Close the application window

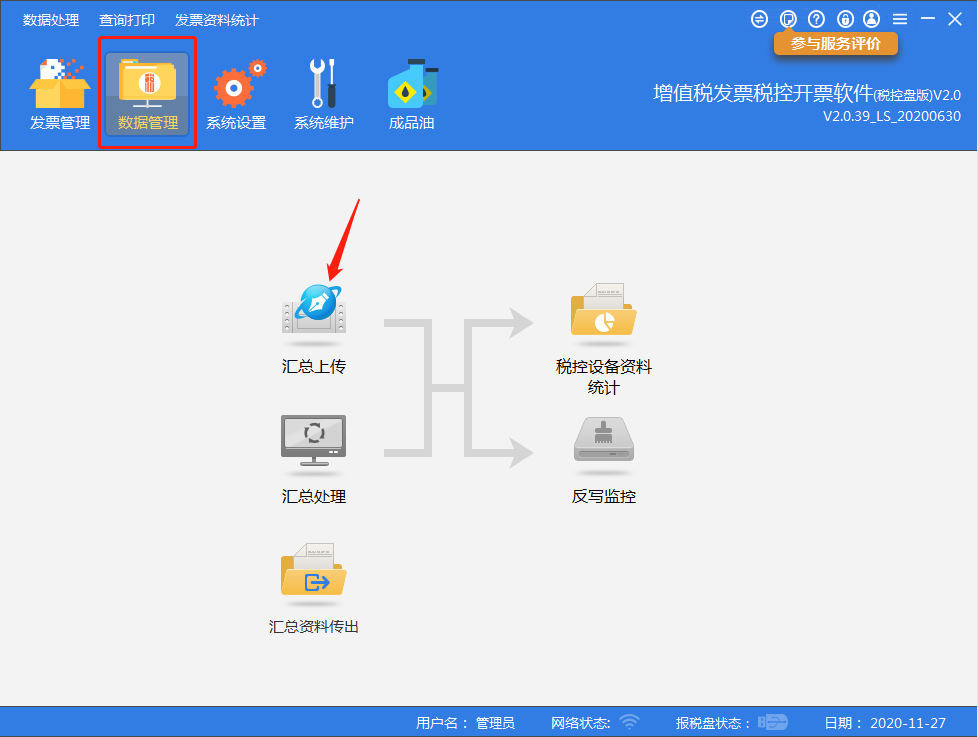coord(955,19)
